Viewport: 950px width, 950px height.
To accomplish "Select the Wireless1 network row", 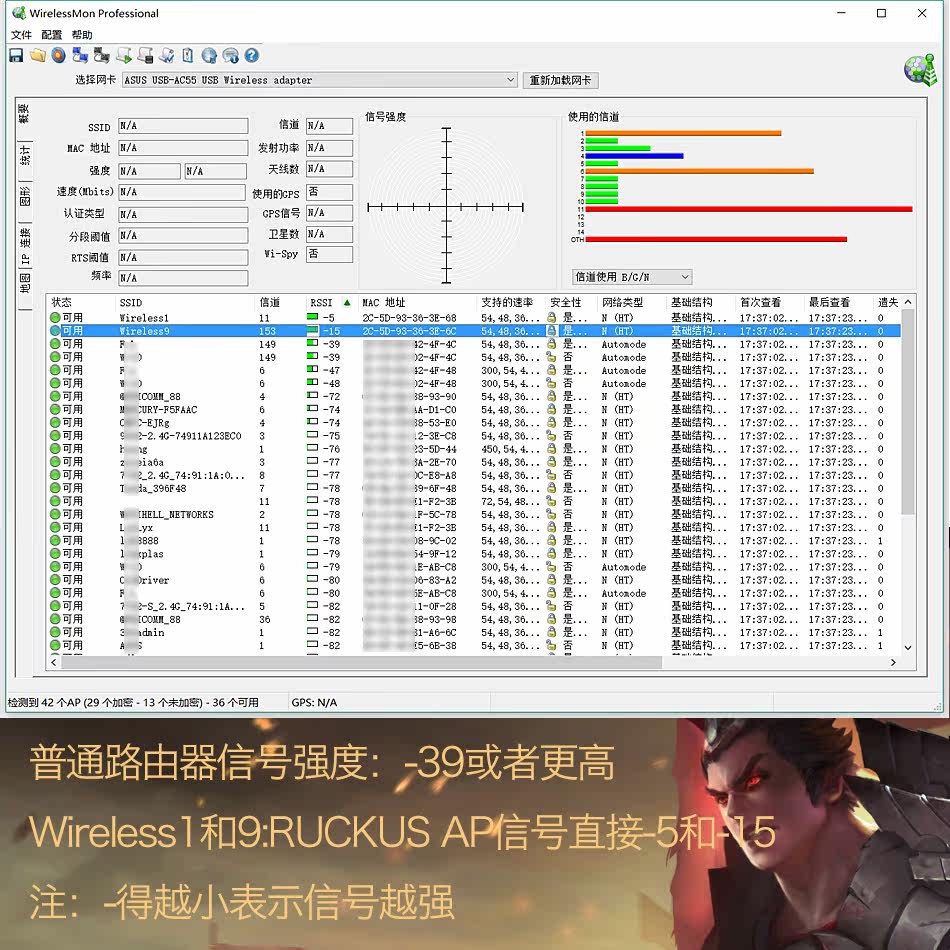I will 474,317.
